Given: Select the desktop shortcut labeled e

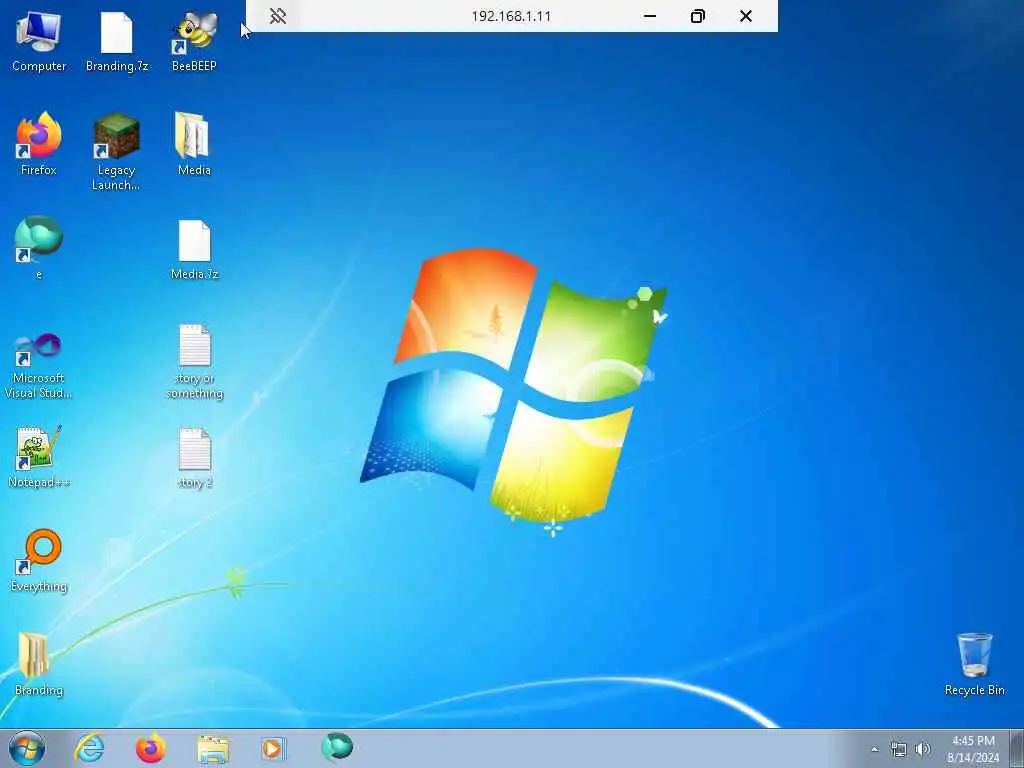Looking at the screenshot, I should click(39, 248).
